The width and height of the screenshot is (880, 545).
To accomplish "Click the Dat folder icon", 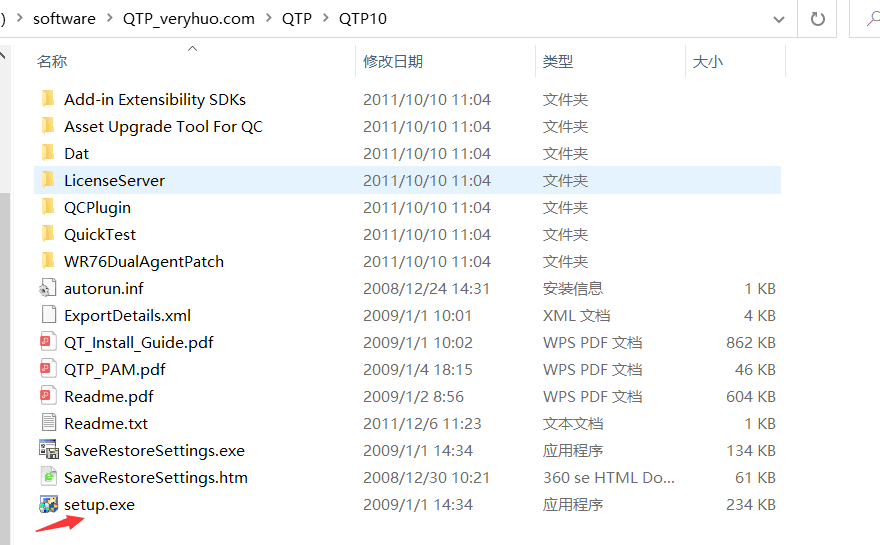I will pos(48,153).
